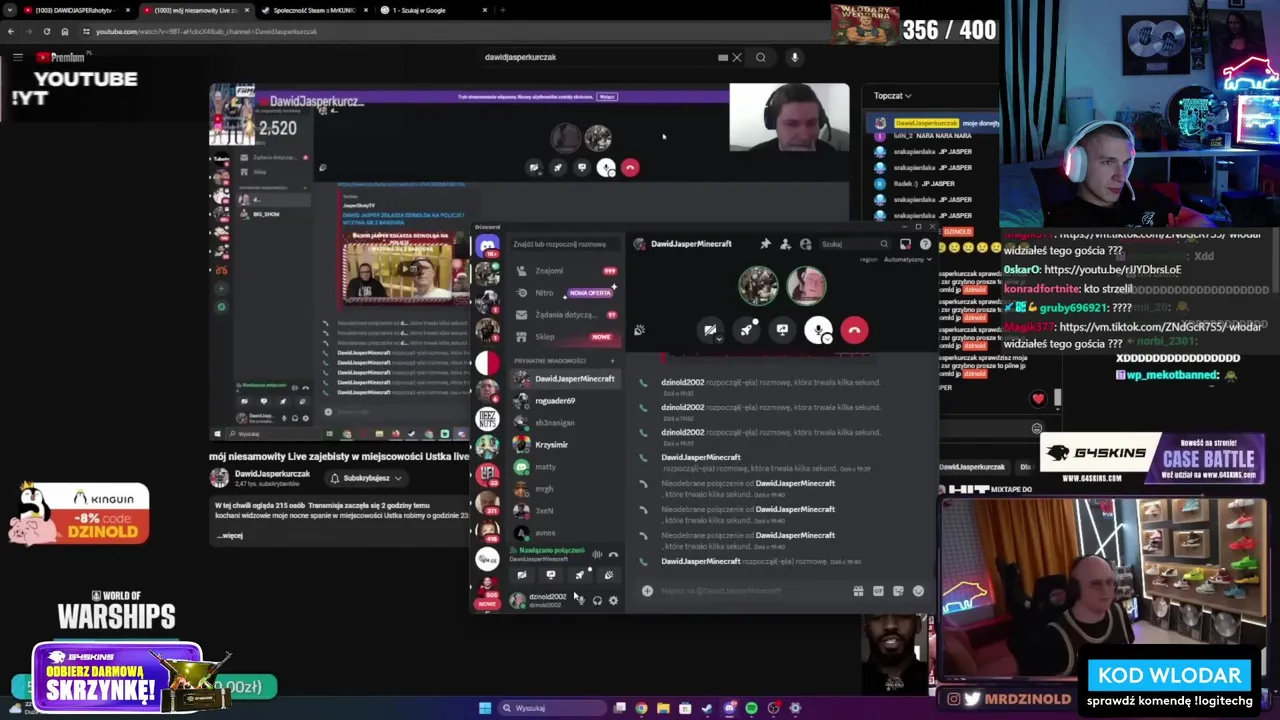Viewport: 1280px width, 720px height.
Task: Hang up the call with red button
Action: (x=854, y=330)
